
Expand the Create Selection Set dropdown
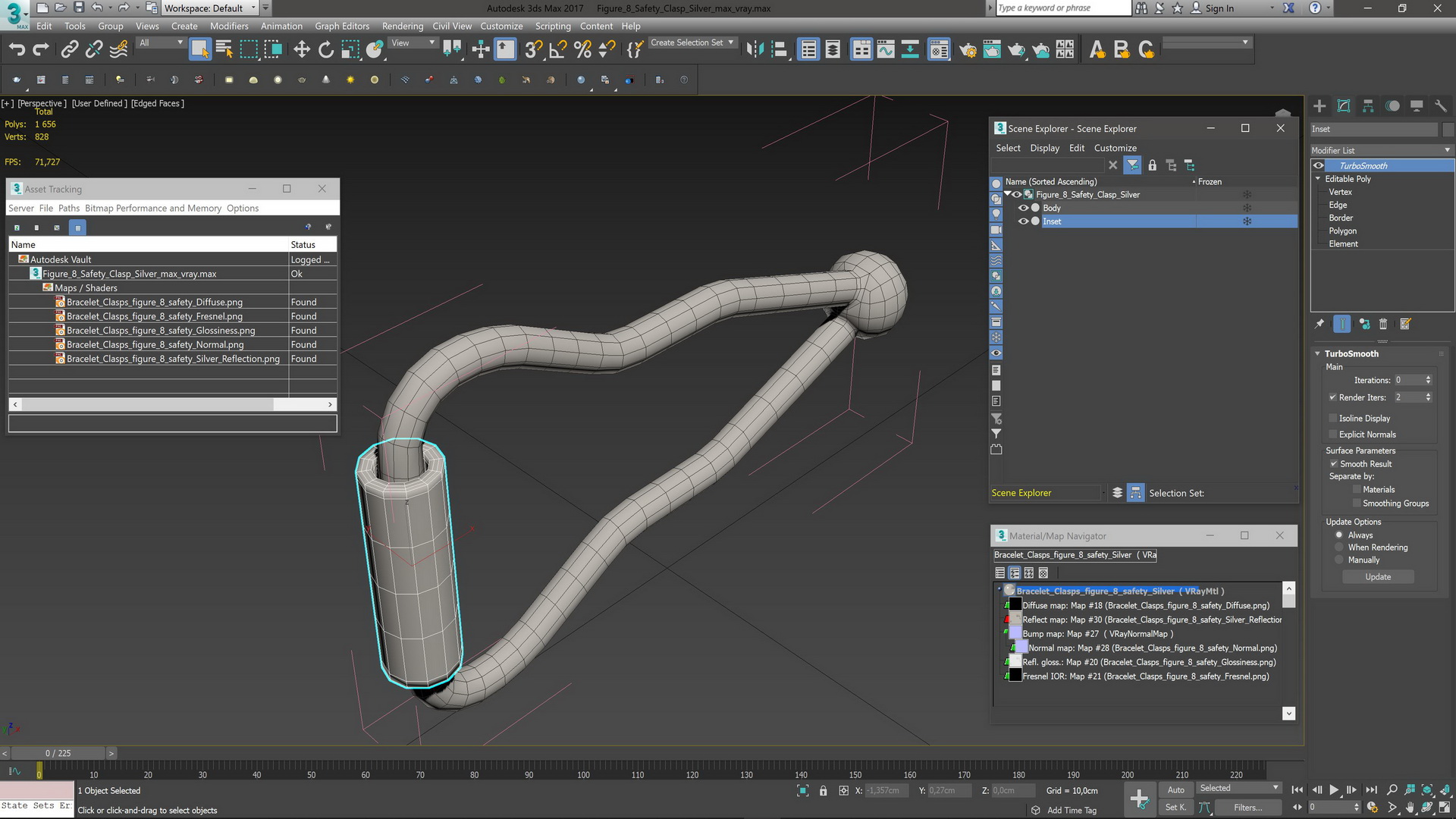tap(731, 43)
